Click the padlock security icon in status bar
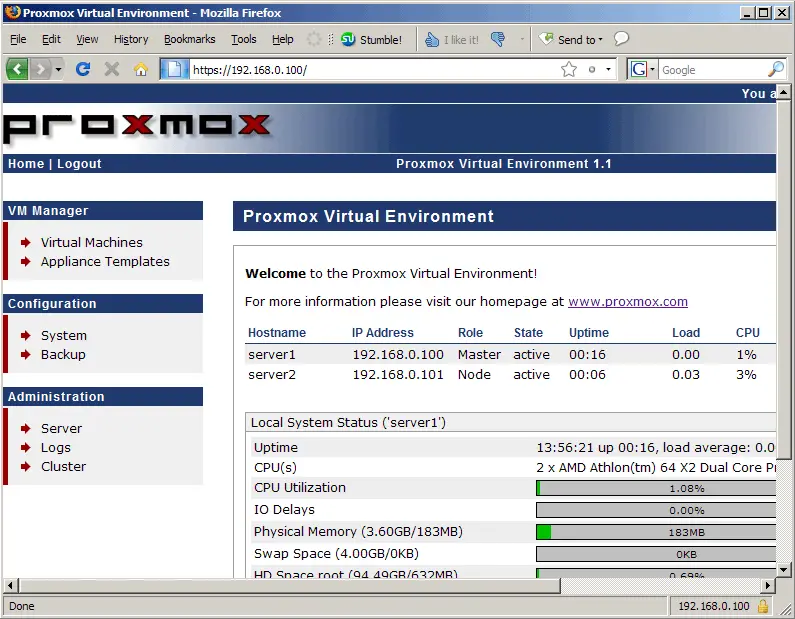This screenshot has height=619, width=795. [x=763, y=606]
